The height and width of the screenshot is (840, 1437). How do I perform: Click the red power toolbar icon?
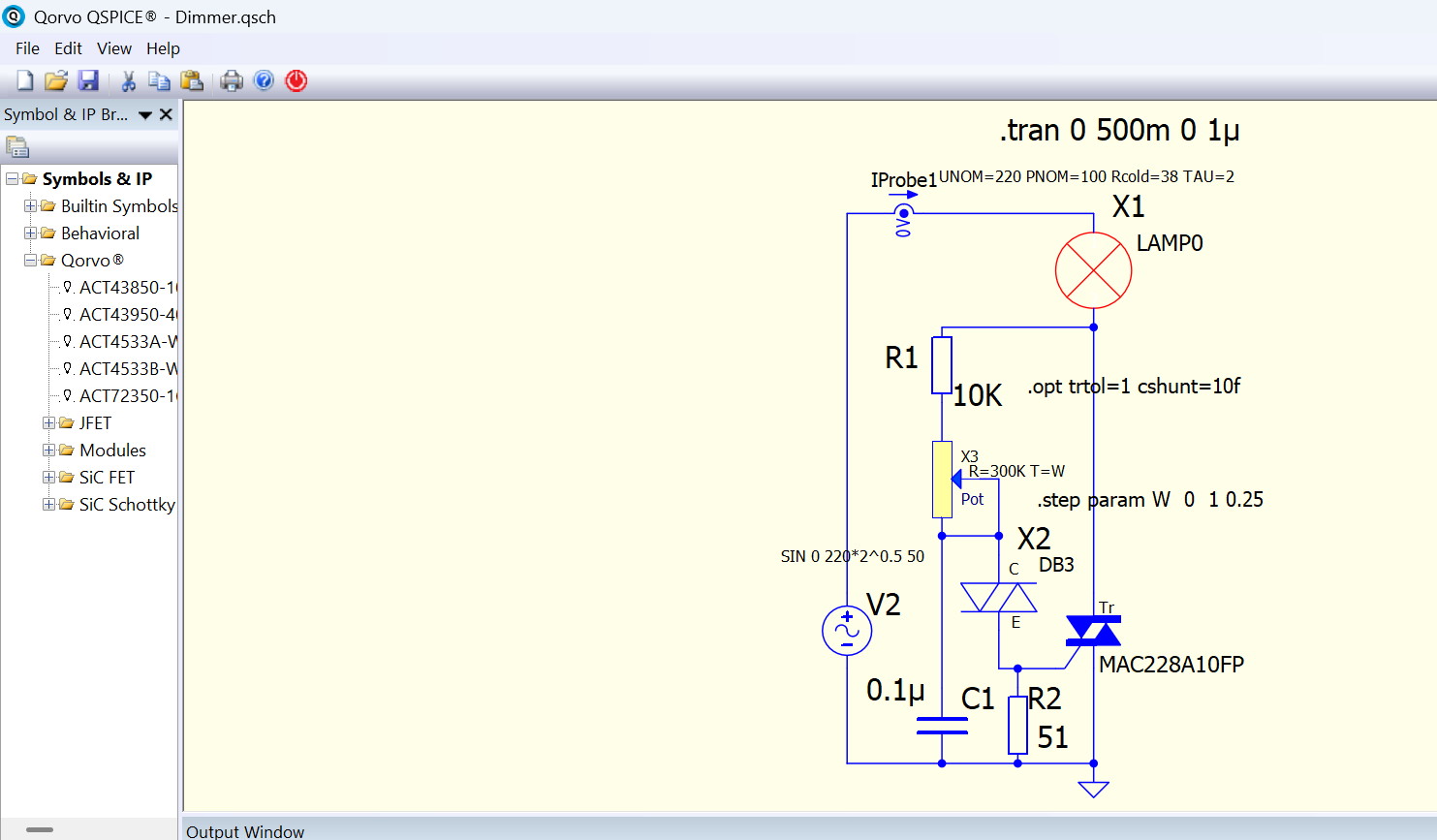pyautogui.click(x=297, y=80)
